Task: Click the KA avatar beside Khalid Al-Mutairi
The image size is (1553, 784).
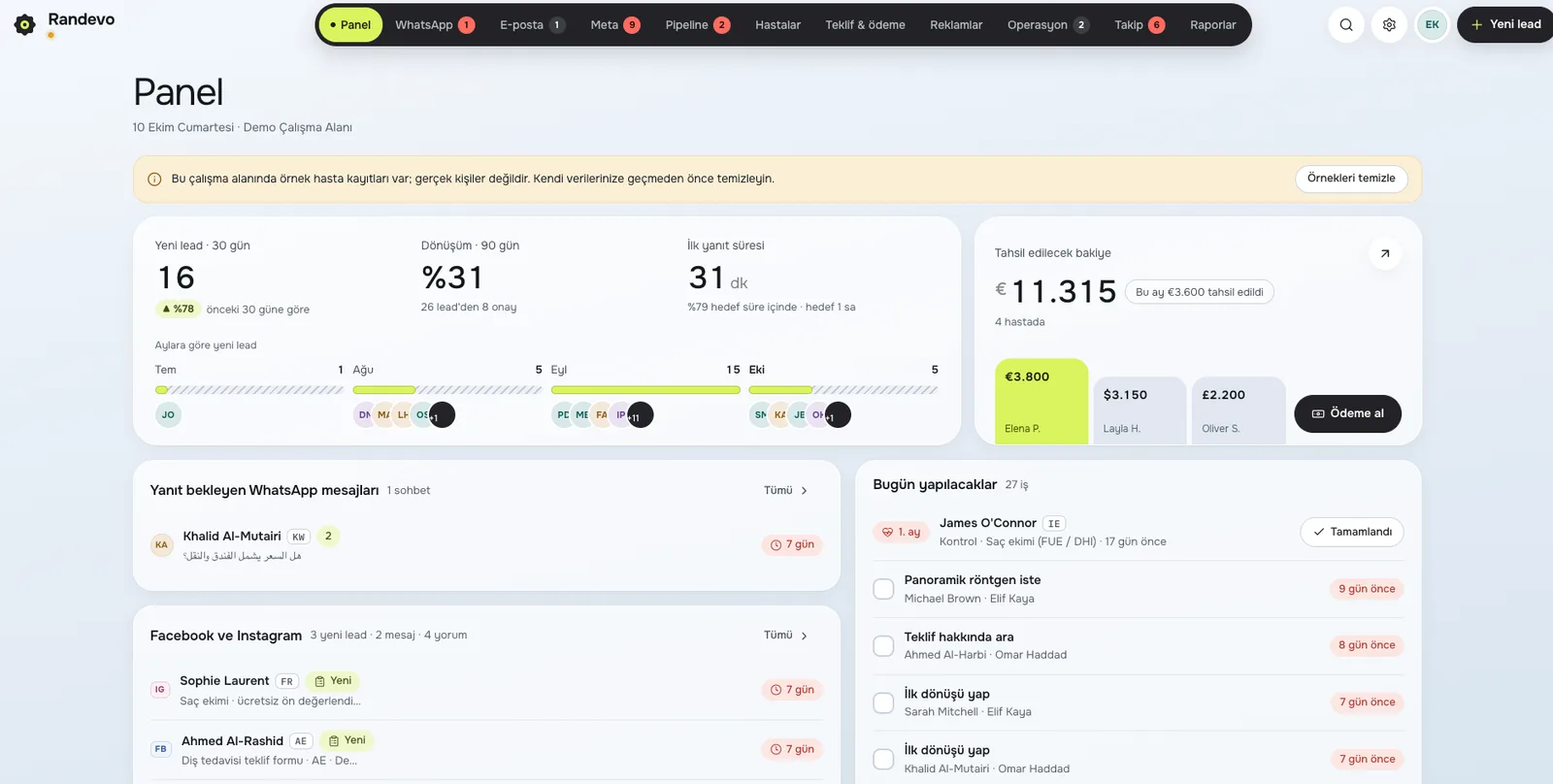Action: pyautogui.click(x=162, y=544)
